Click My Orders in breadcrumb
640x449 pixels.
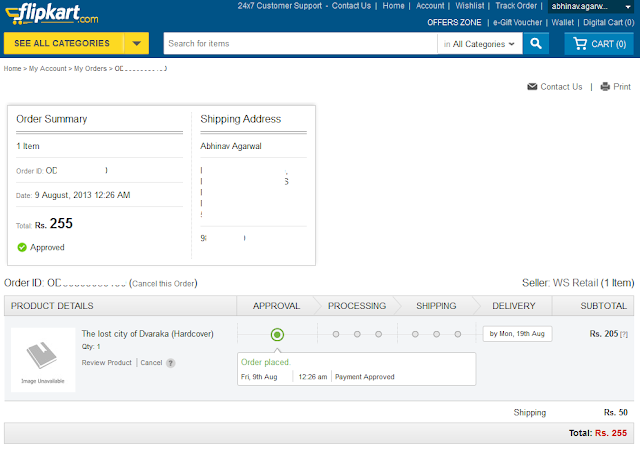(90, 69)
